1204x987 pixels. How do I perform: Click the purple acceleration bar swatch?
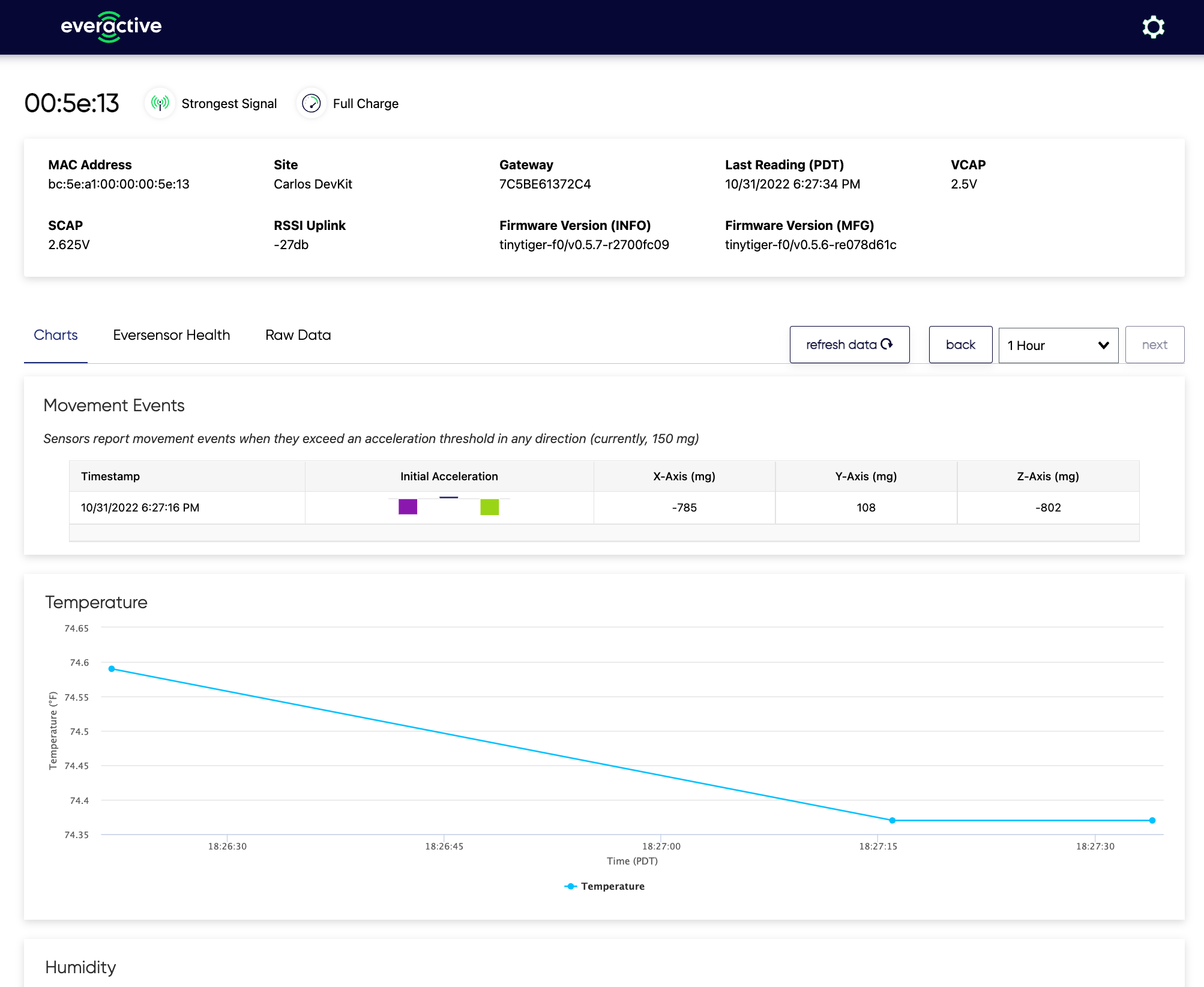pyautogui.click(x=408, y=507)
